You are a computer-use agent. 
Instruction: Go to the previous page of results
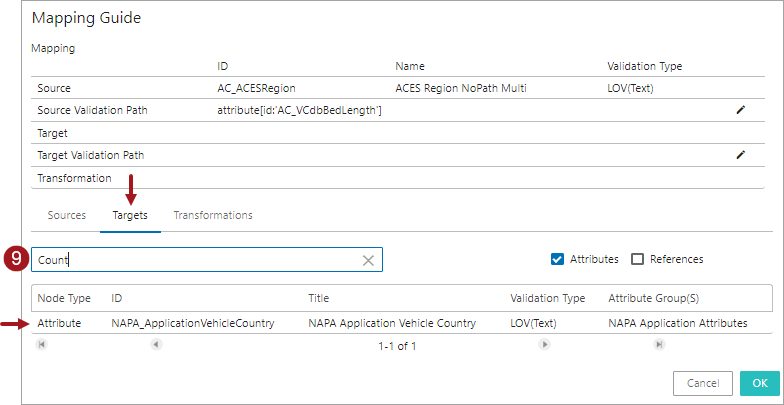click(156, 345)
